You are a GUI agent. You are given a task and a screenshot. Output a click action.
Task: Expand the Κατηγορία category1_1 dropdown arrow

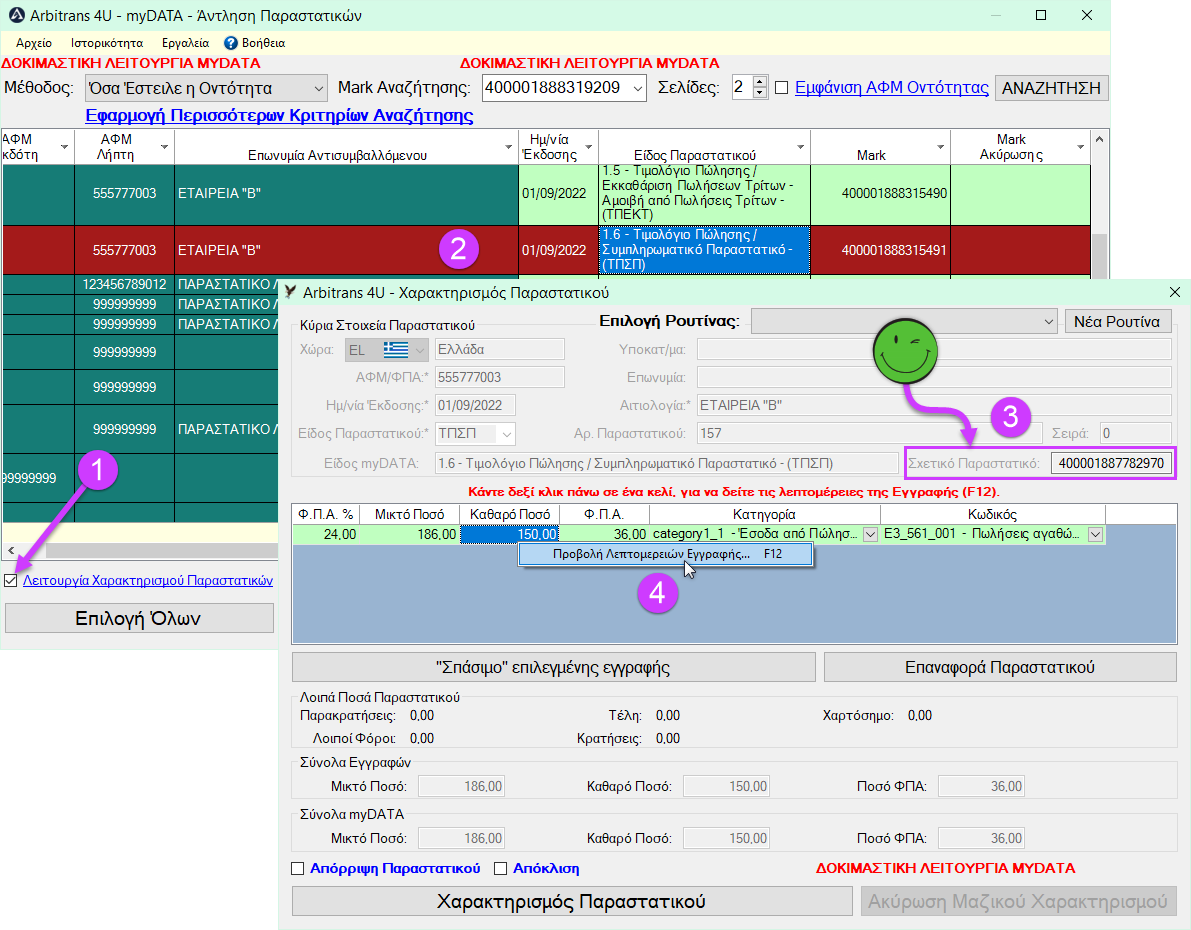pyautogui.click(x=870, y=534)
